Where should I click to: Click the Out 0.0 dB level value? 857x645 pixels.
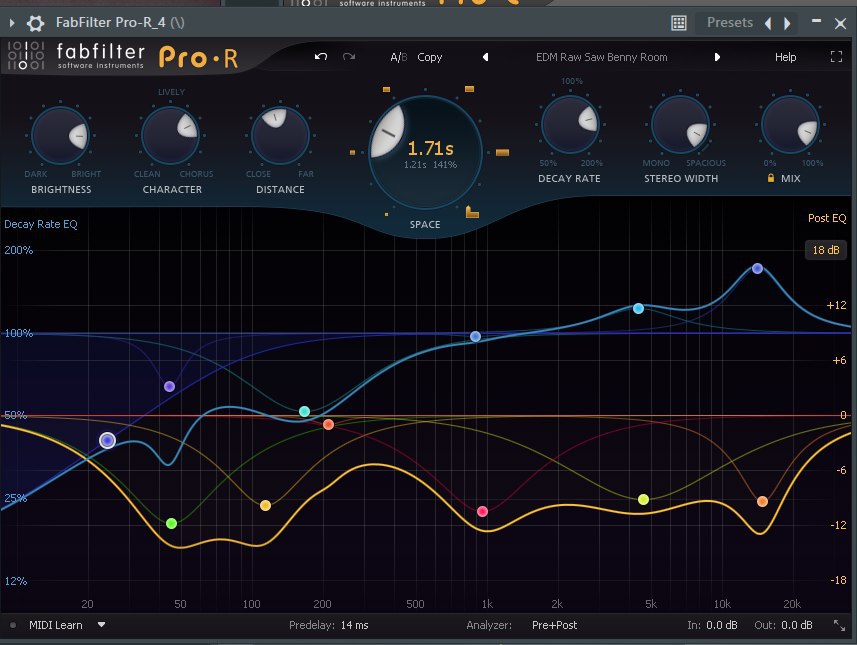click(x=796, y=625)
